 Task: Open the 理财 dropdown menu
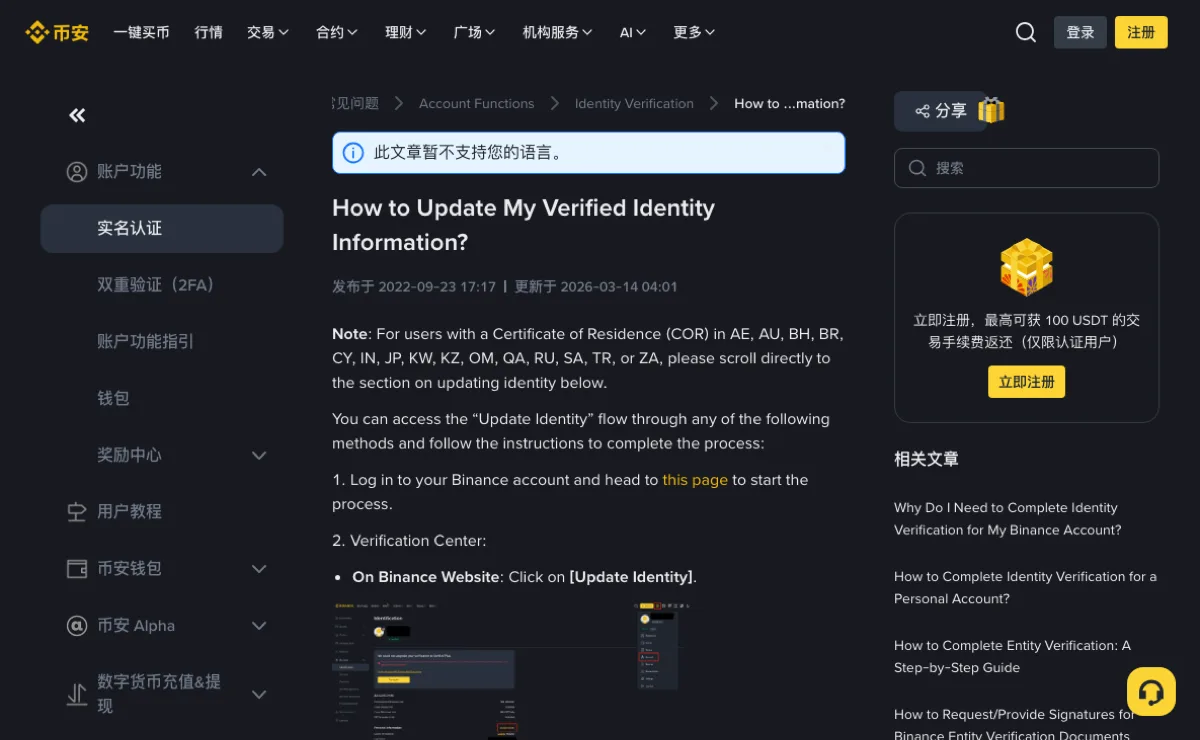point(406,32)
